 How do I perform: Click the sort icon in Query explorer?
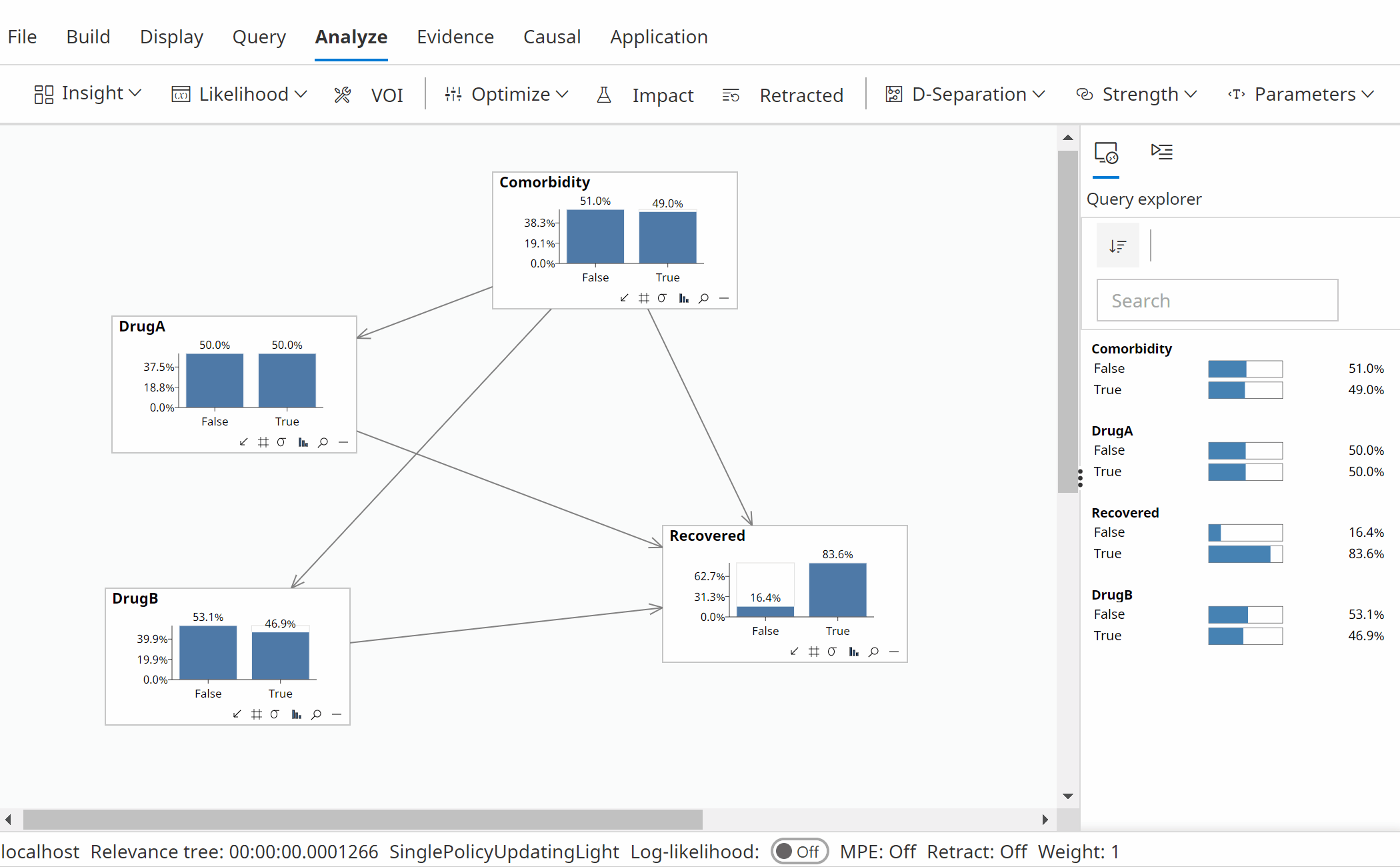[x=1117, y=244]
